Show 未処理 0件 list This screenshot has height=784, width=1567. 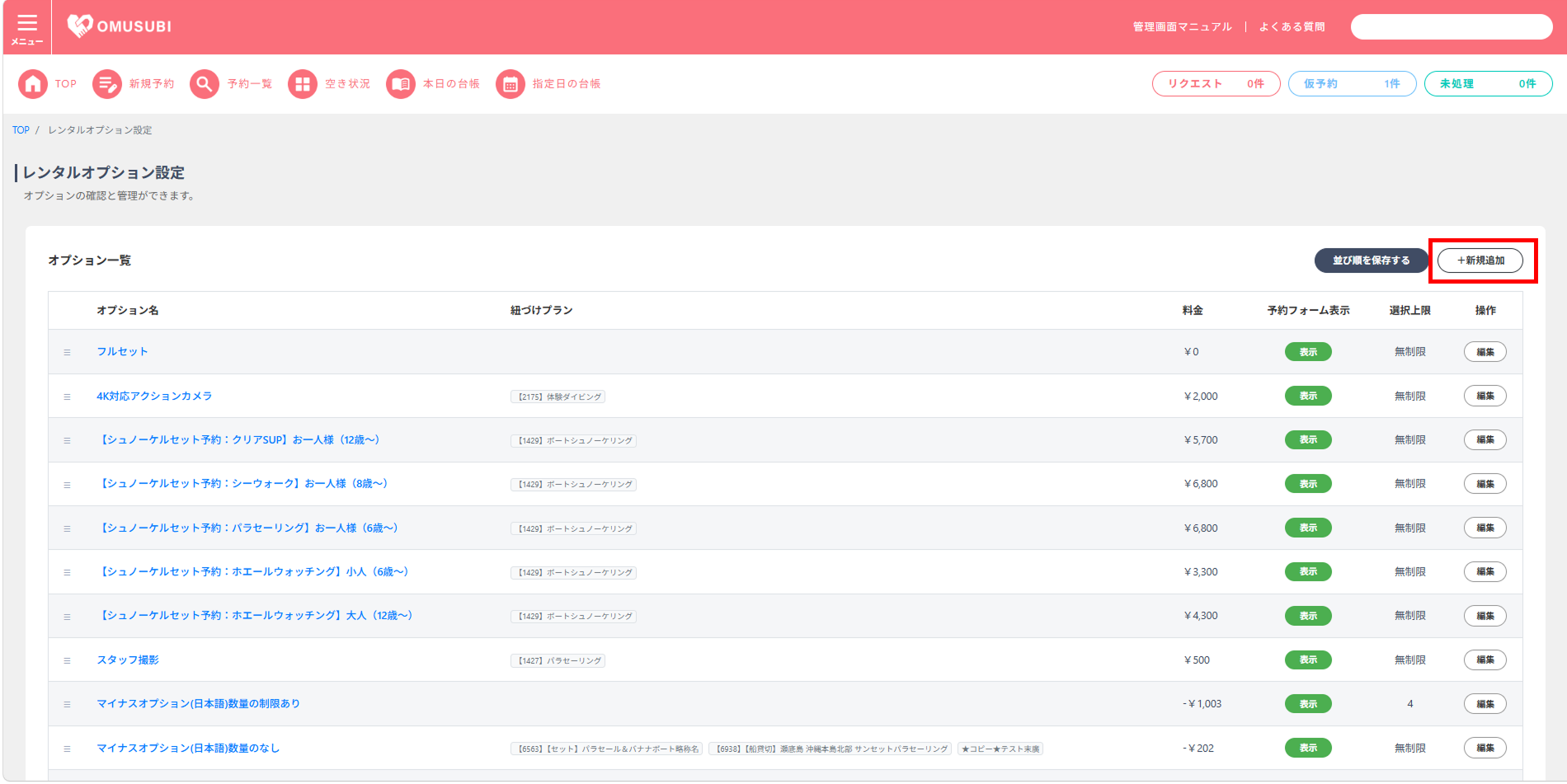[x=1488, y=84]
